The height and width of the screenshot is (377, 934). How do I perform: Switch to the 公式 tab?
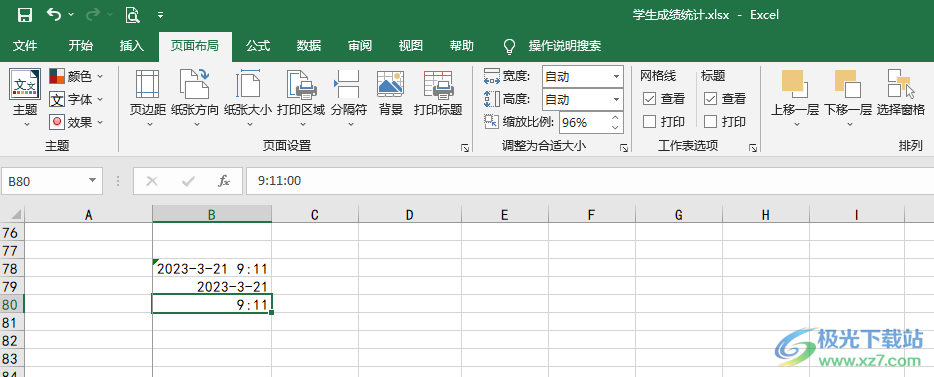(x=258, y=46)
